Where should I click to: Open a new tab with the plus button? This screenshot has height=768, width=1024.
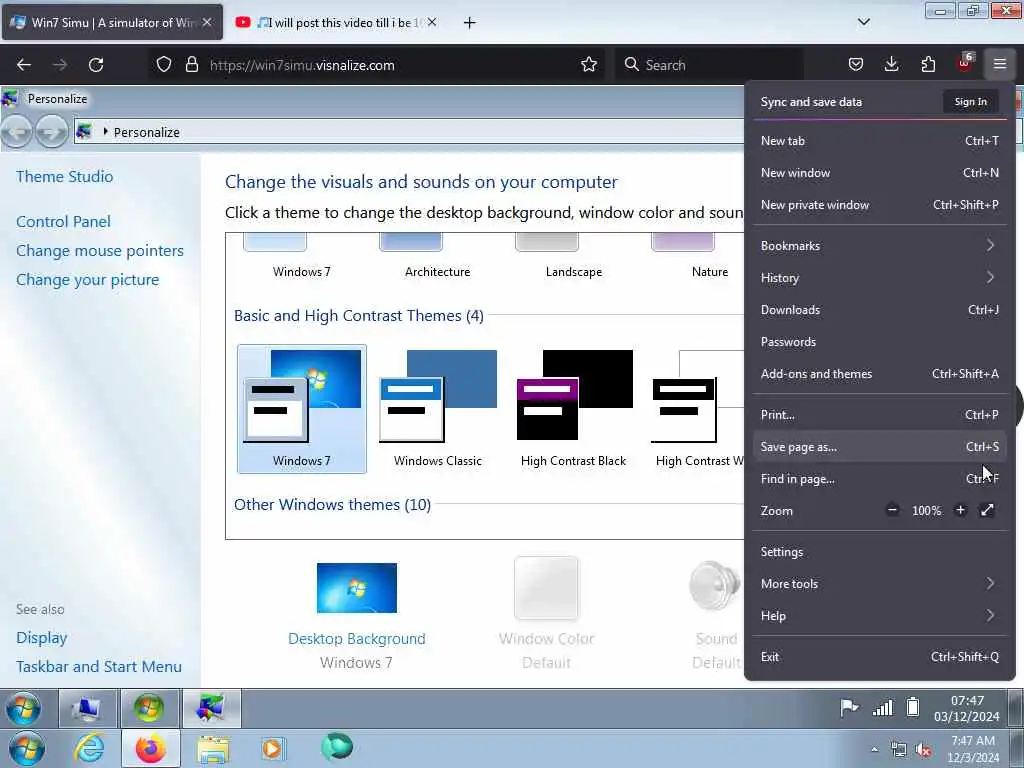point(469,23)
